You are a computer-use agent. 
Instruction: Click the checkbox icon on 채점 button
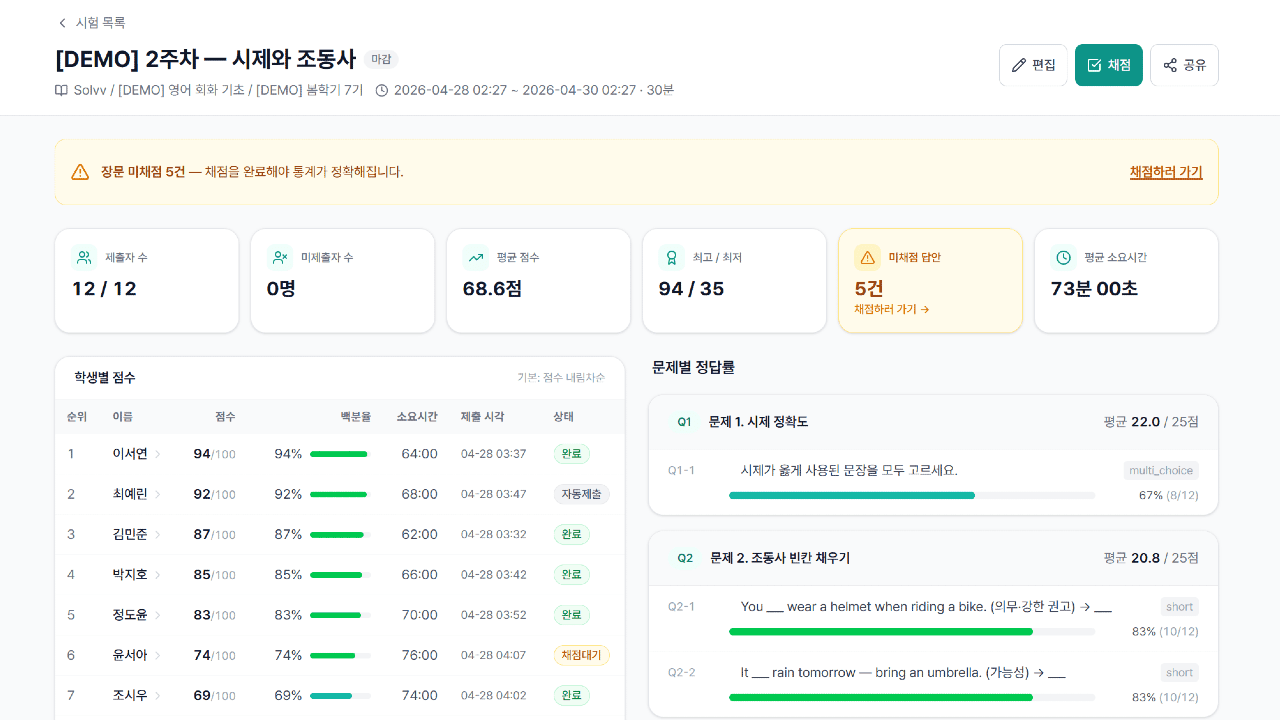[1094, 65]
